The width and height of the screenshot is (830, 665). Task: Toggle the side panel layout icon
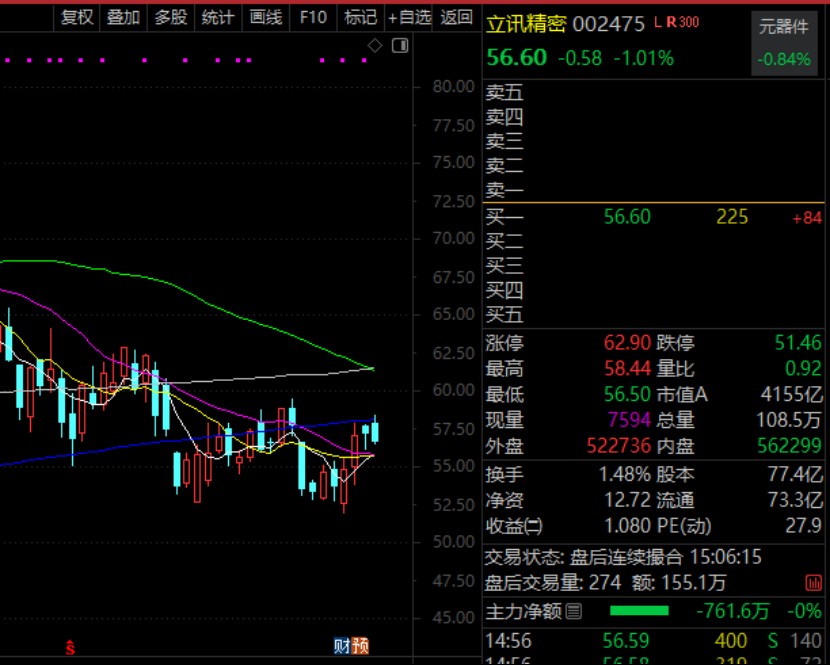pyautogui.click(x=400, y=46)
